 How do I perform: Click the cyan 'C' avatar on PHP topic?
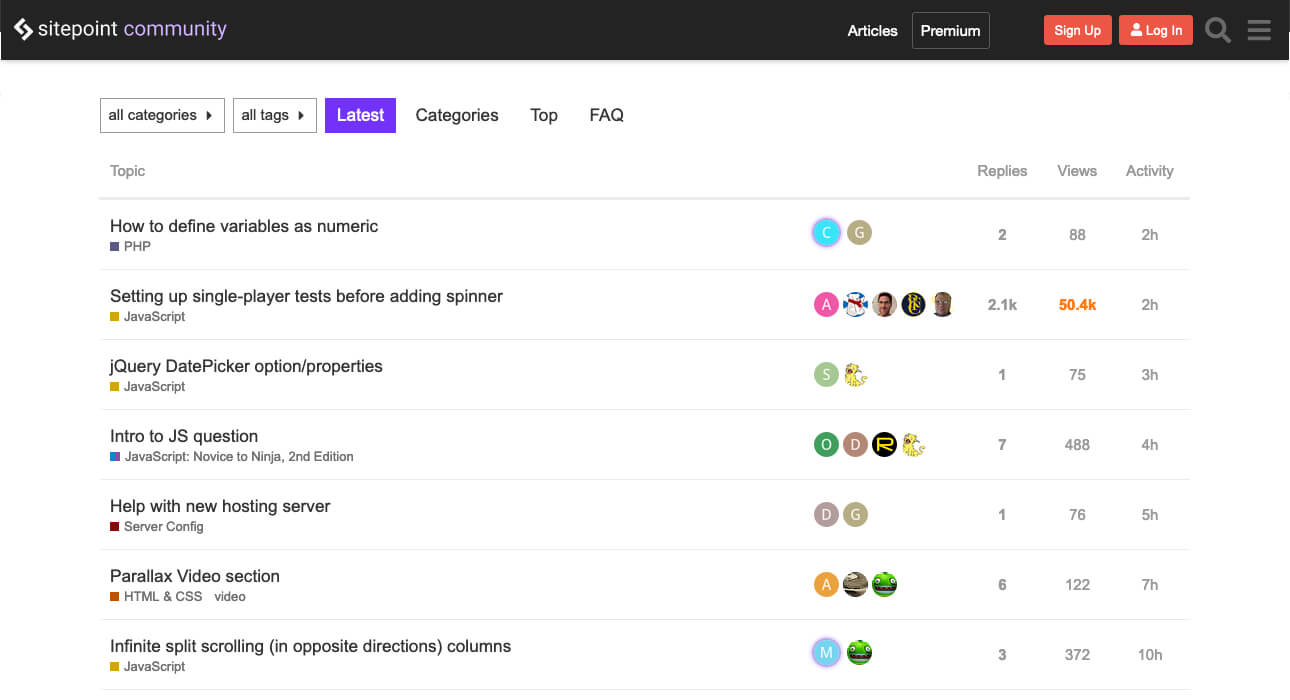coord(826,233)
